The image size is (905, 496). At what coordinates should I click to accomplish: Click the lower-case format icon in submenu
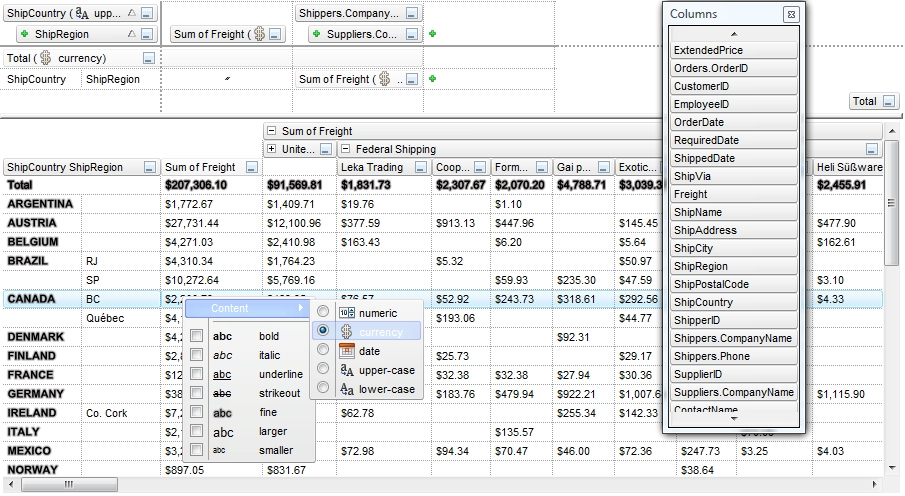coord(347,389)
